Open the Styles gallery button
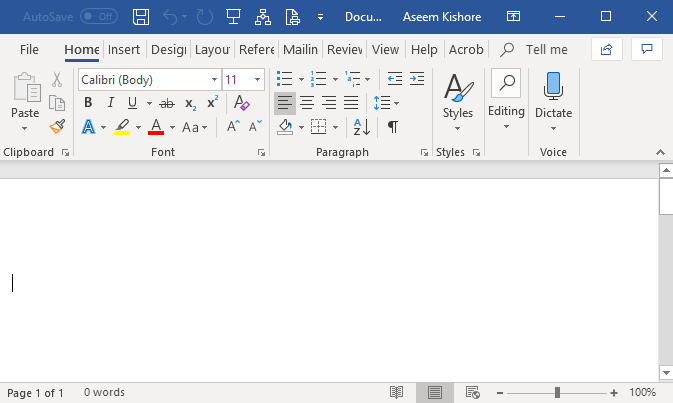 [x=458, y=98]
